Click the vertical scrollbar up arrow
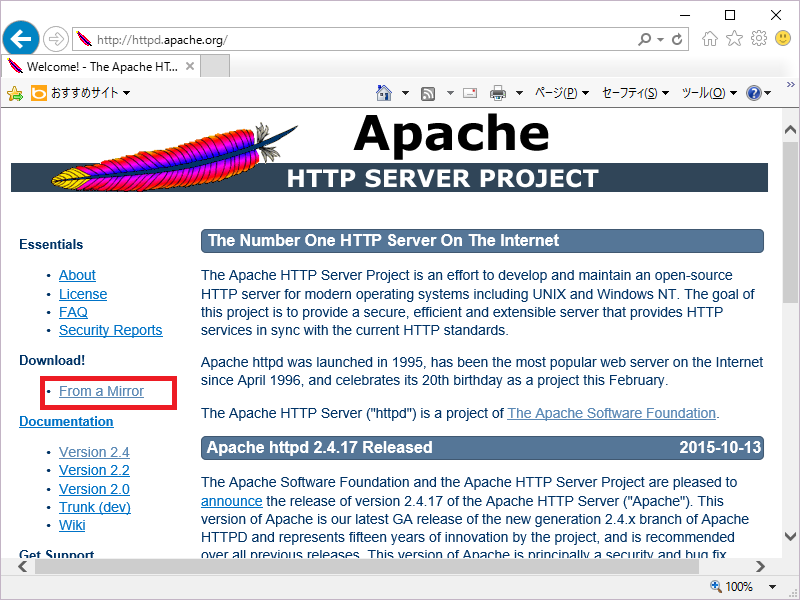The width and height of the screenshot is (800, 600). coord(790,130)
